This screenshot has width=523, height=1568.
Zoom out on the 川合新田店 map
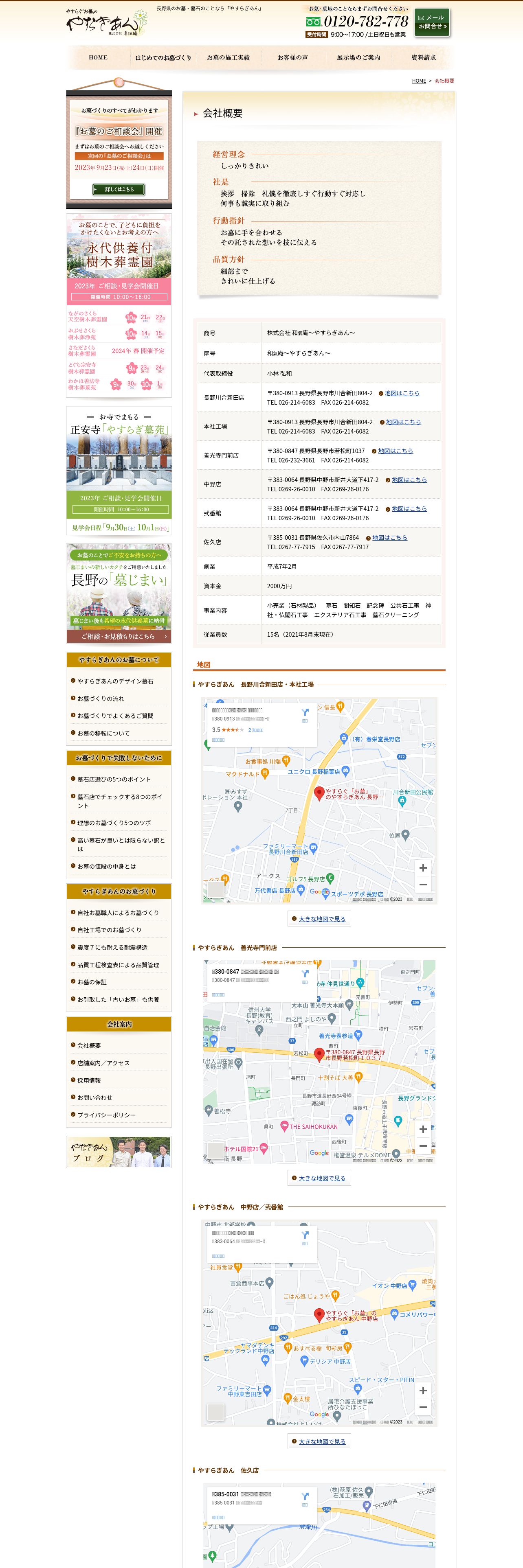coord(423,885)
